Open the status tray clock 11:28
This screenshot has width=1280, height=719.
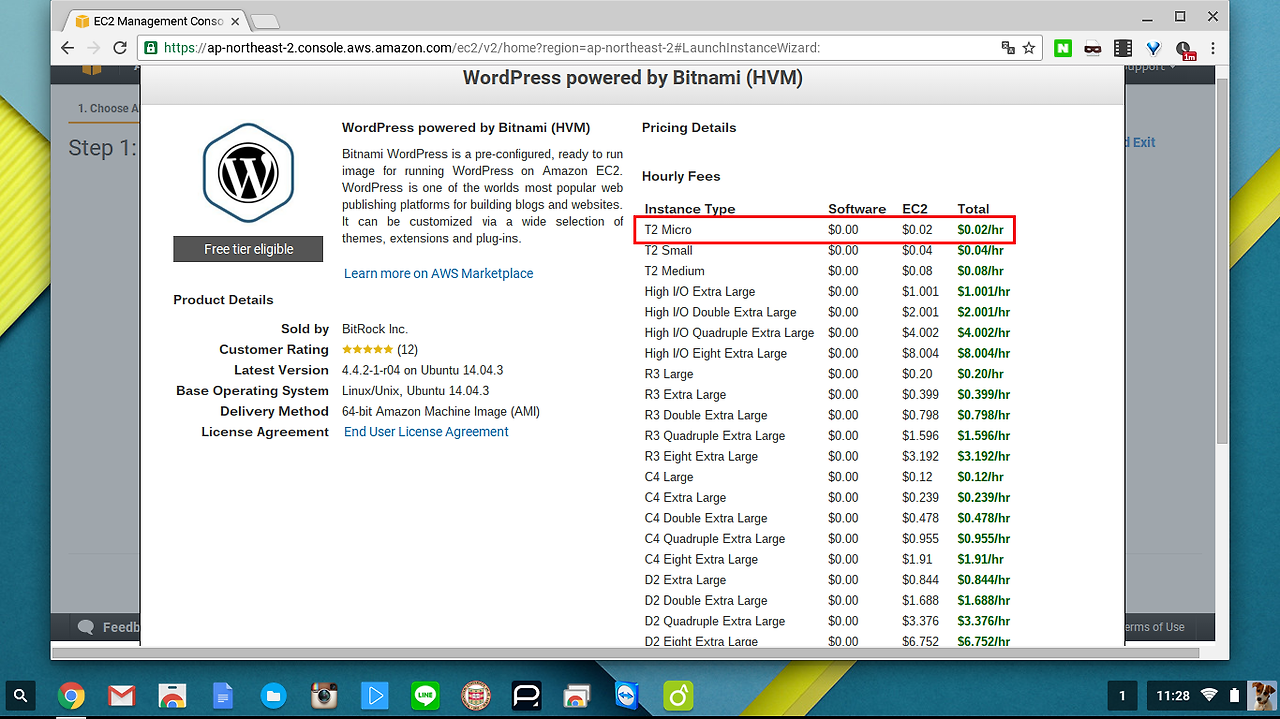1173,696
